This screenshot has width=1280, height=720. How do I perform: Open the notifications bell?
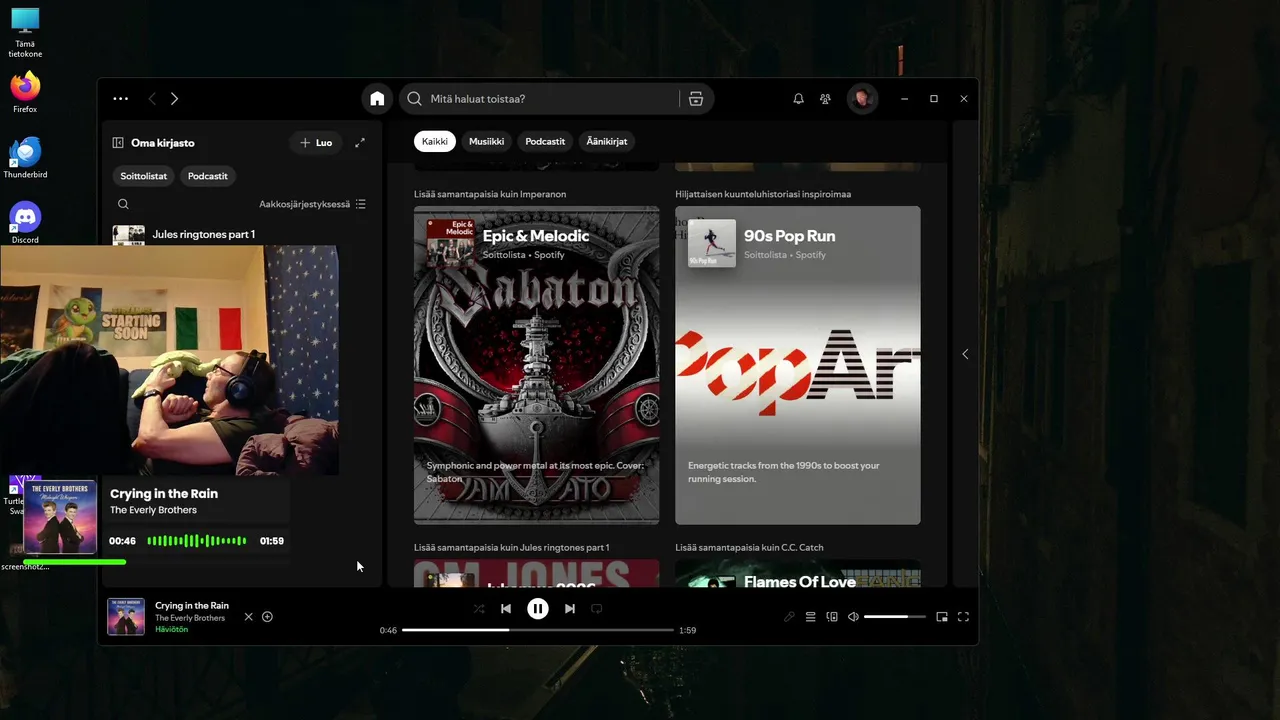798,99
